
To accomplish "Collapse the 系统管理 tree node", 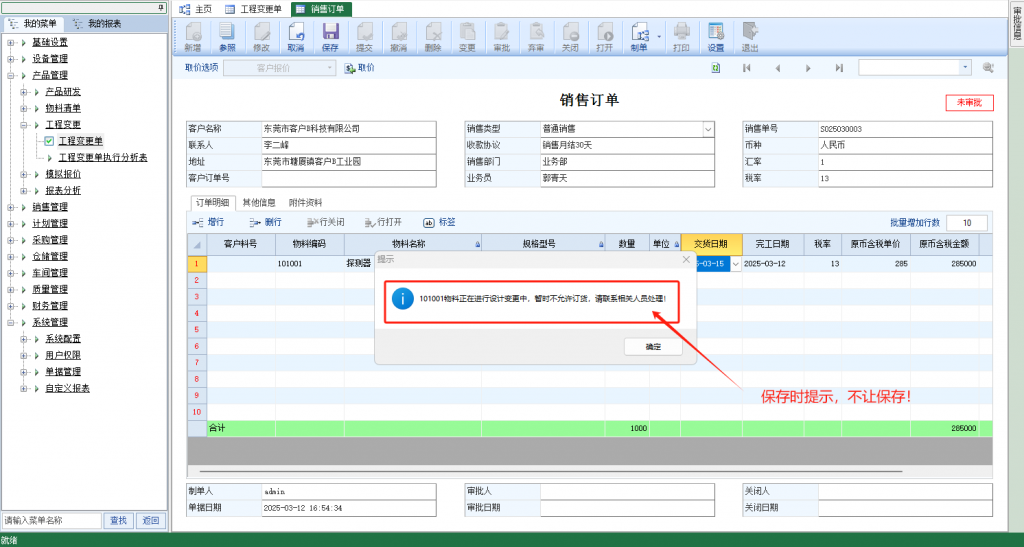I will pos(10,322).
